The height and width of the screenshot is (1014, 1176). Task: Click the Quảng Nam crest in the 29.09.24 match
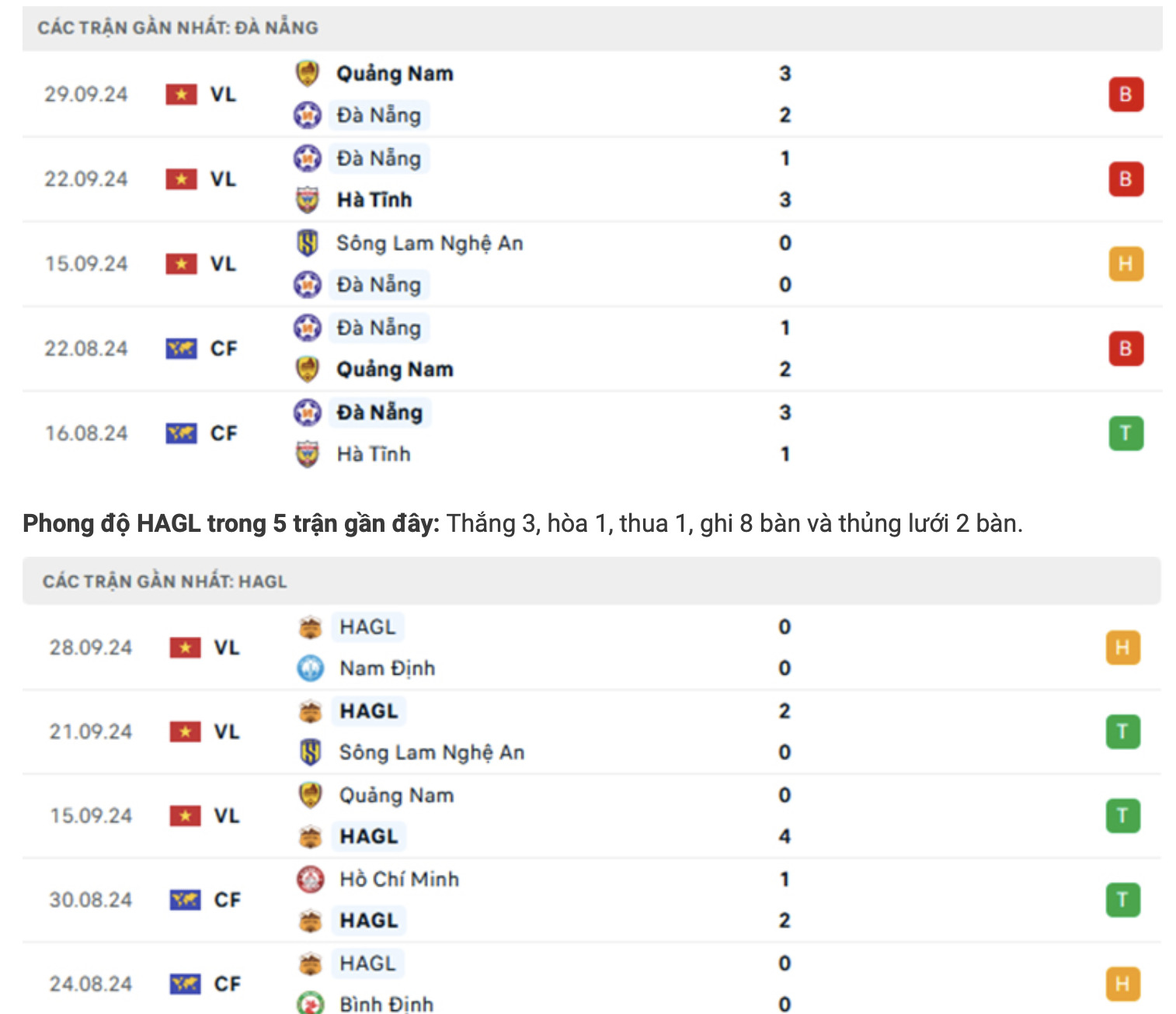[x=308, y=74]
